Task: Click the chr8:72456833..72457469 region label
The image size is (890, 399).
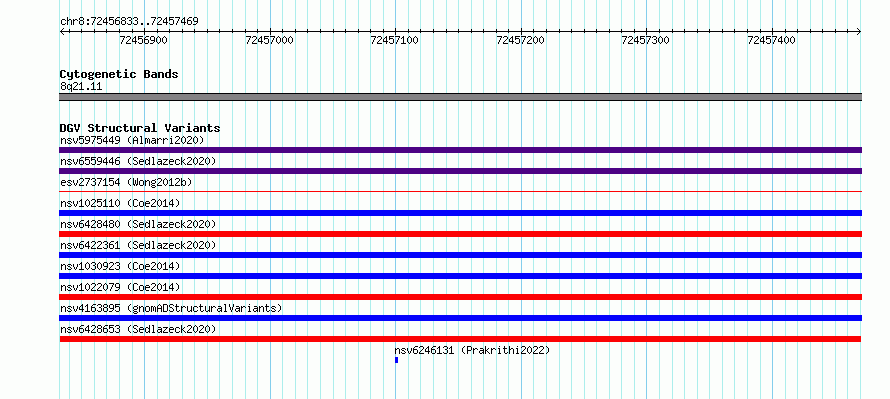Action: pyautogui.click(x=129, y=22)
